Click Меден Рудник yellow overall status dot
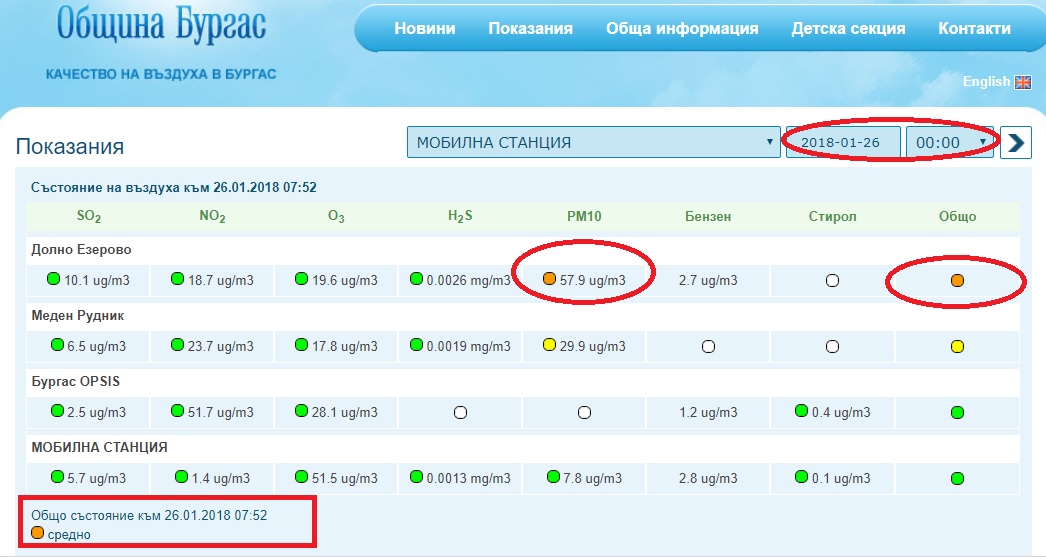 click(957, 347)
